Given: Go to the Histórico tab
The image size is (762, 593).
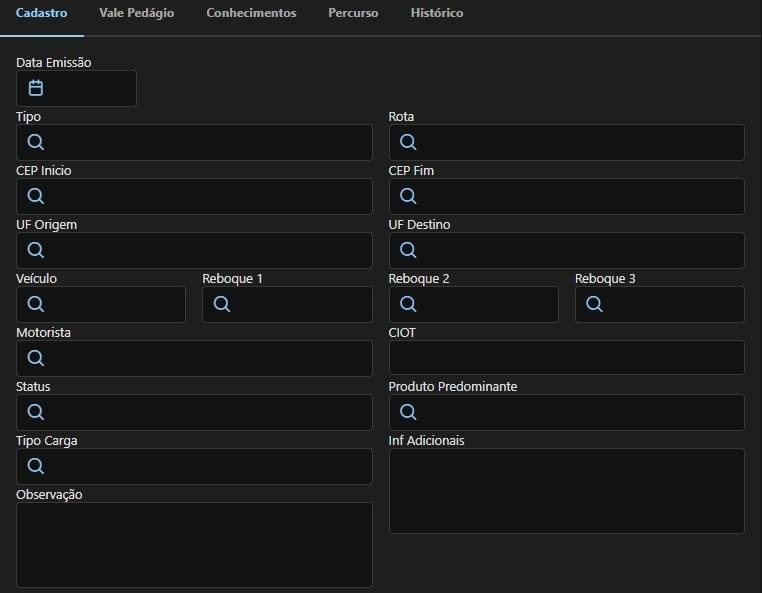Looking at the screenshot, I should (437, 13).
